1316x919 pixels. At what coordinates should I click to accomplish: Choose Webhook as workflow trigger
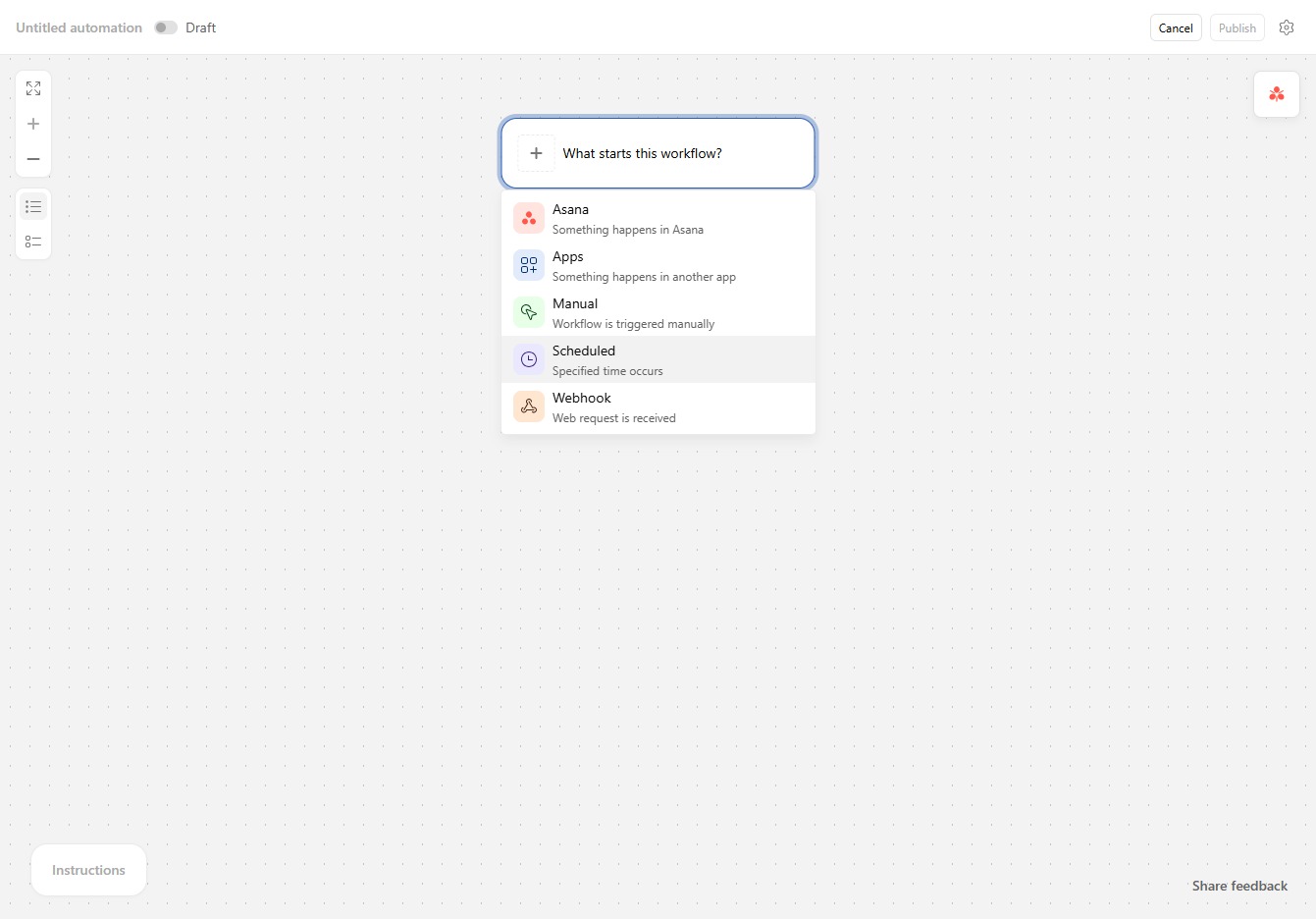pos(658,406)
